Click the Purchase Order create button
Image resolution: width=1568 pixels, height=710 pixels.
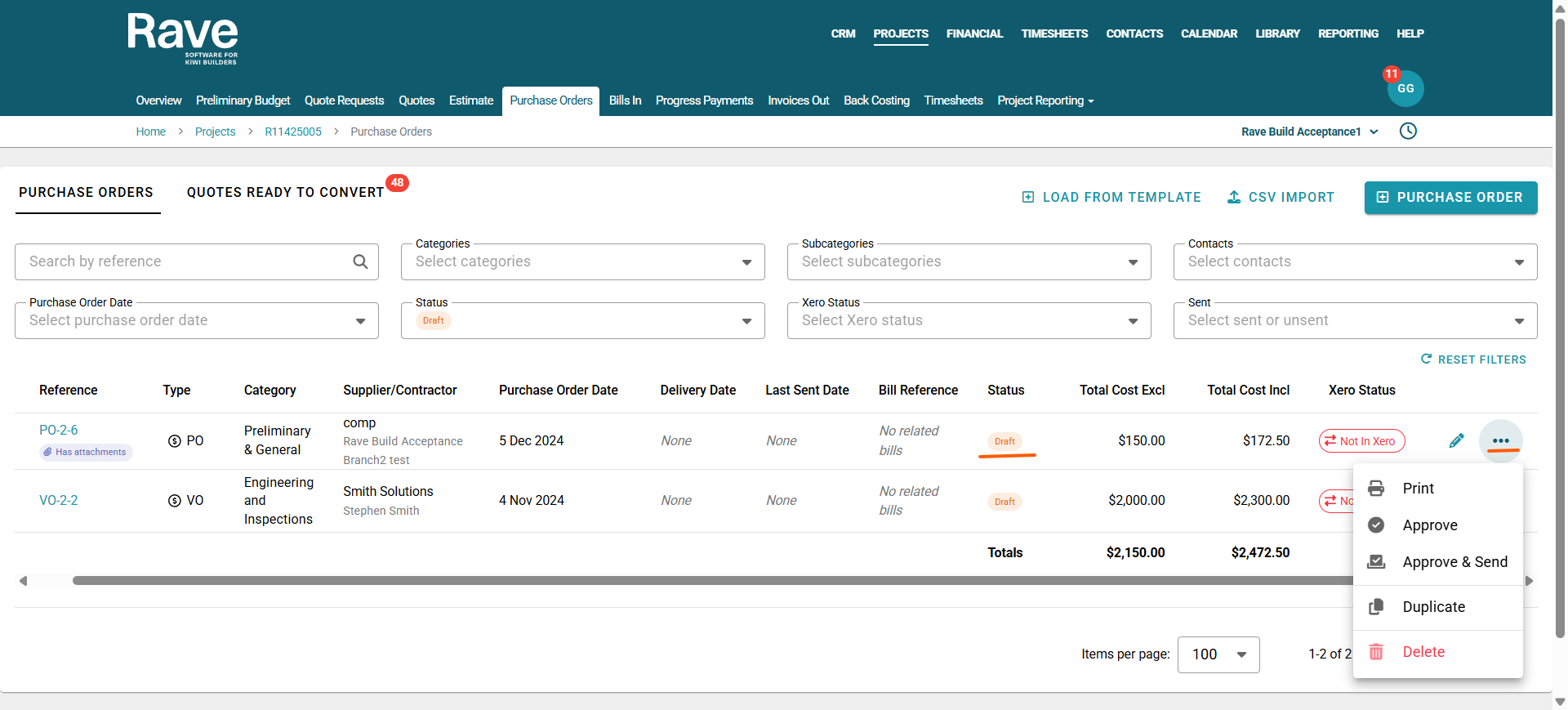1450,198
